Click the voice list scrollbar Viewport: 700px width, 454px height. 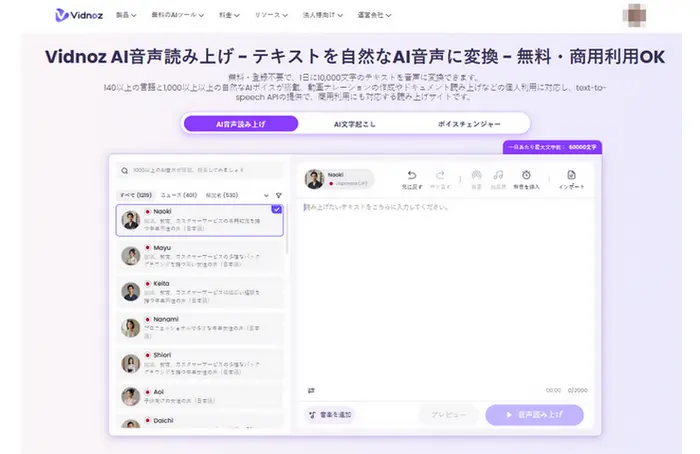point(287,230)
